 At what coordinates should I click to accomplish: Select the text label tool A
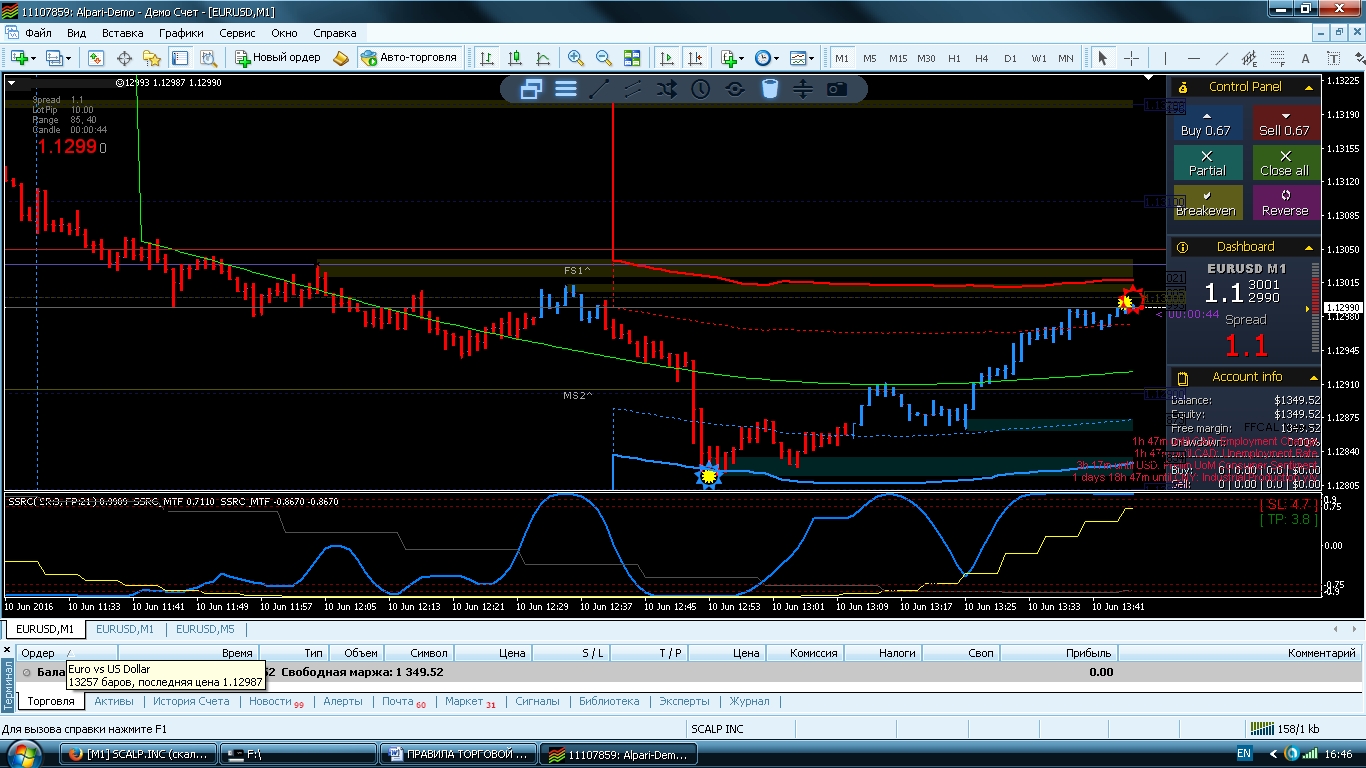[1306, 58]
